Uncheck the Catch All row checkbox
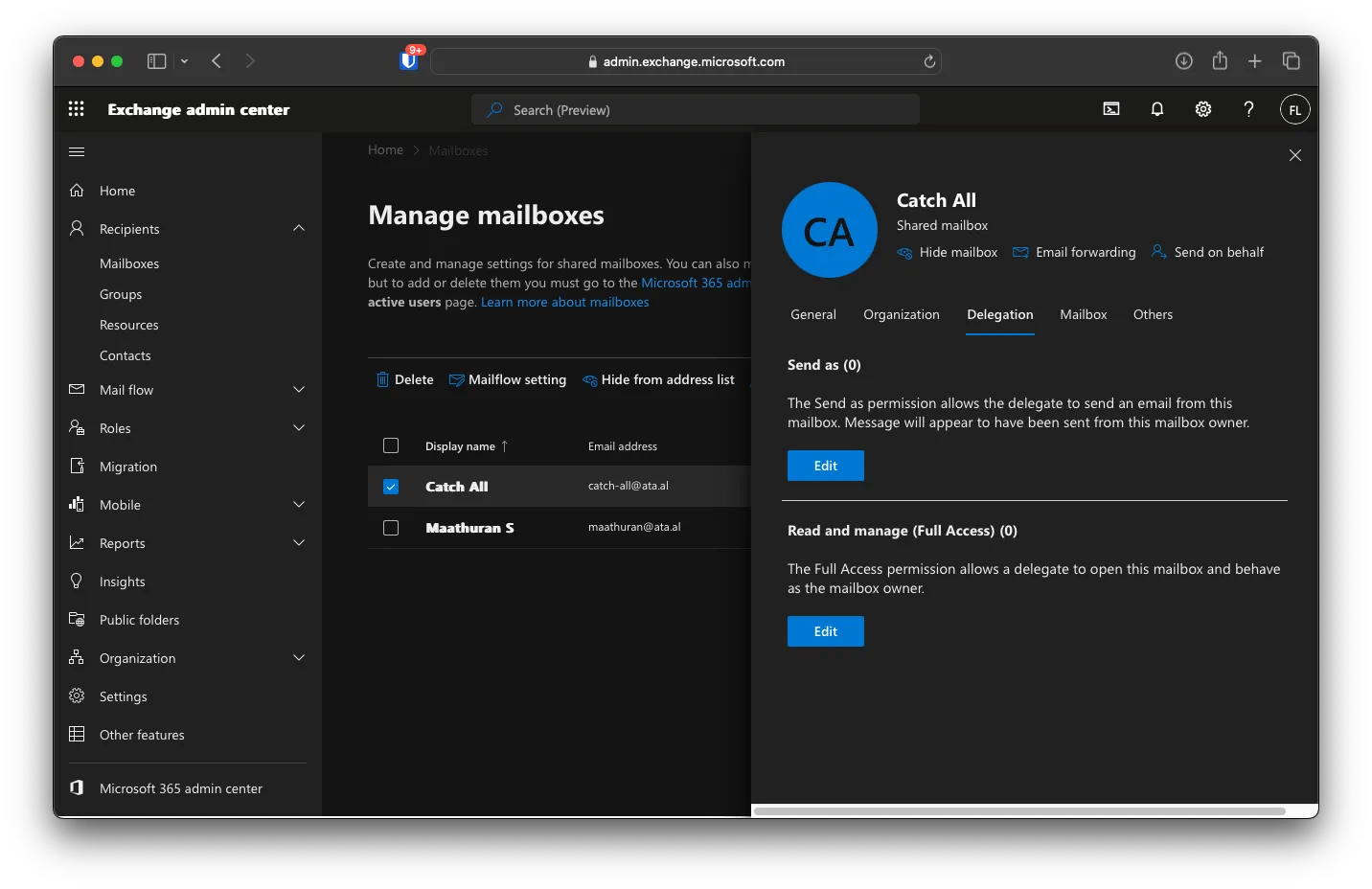The width and height of the screenshot is (1372, 889). [x=391, y=487]
